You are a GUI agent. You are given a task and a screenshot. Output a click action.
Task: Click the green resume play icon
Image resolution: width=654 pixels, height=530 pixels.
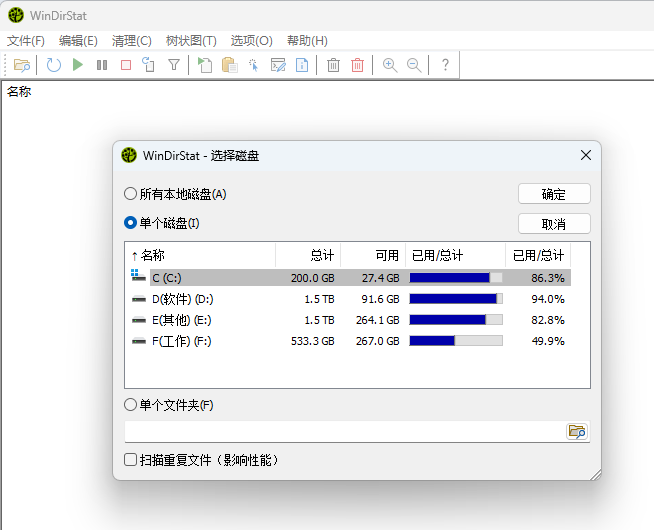point(78,65)
